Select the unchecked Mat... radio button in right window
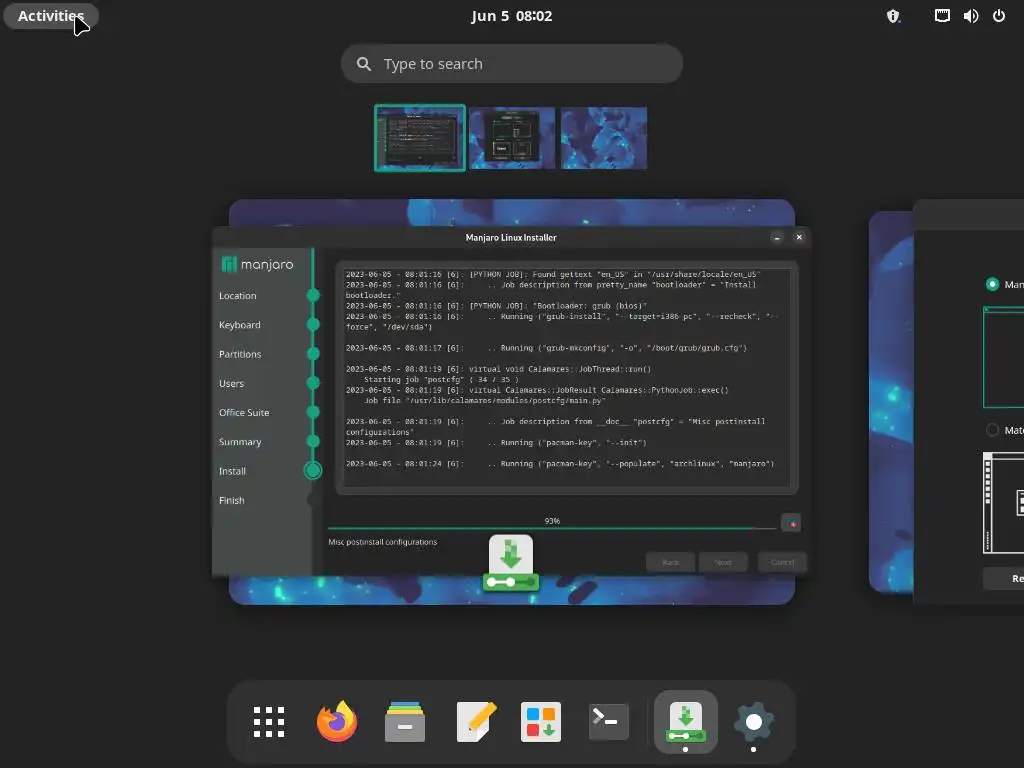Screen dimensions: 1024x768 click(x=992, y=430)
